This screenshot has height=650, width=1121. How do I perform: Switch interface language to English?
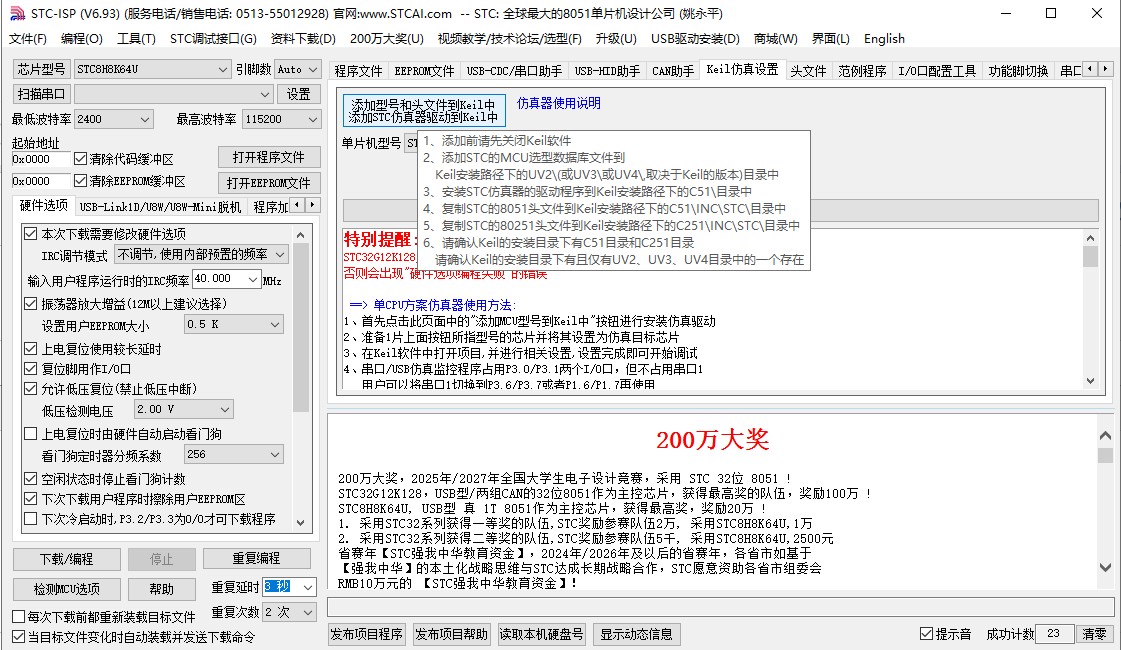click(884, 39)
